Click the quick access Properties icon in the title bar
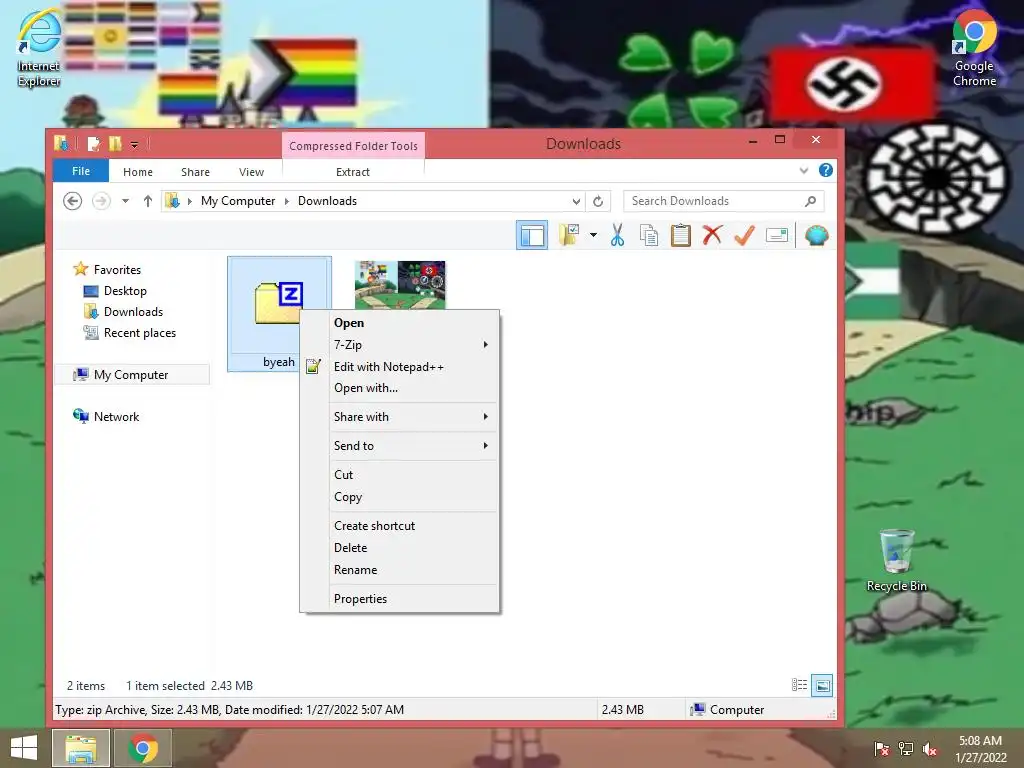 94,144
